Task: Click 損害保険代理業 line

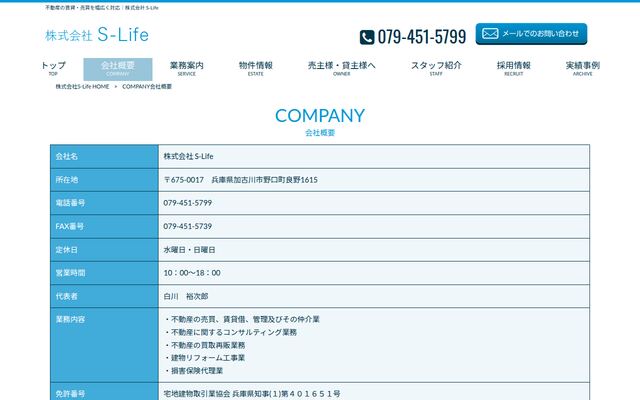Action: pyautogui.click(x=193, y=371)
